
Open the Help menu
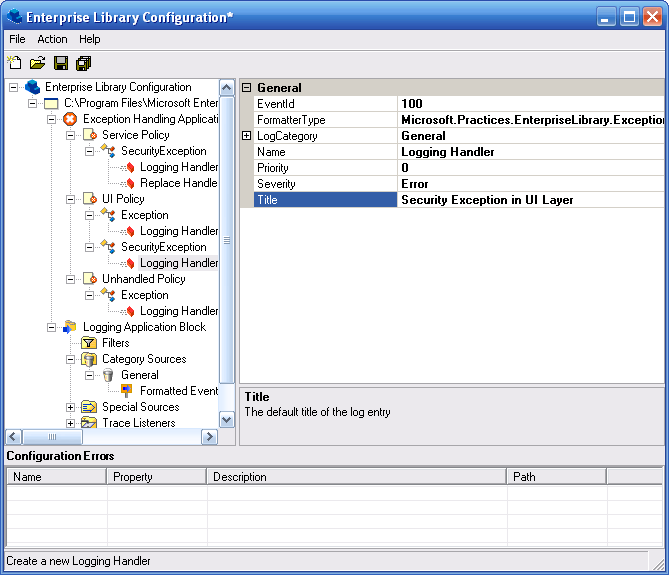point(90,39)
